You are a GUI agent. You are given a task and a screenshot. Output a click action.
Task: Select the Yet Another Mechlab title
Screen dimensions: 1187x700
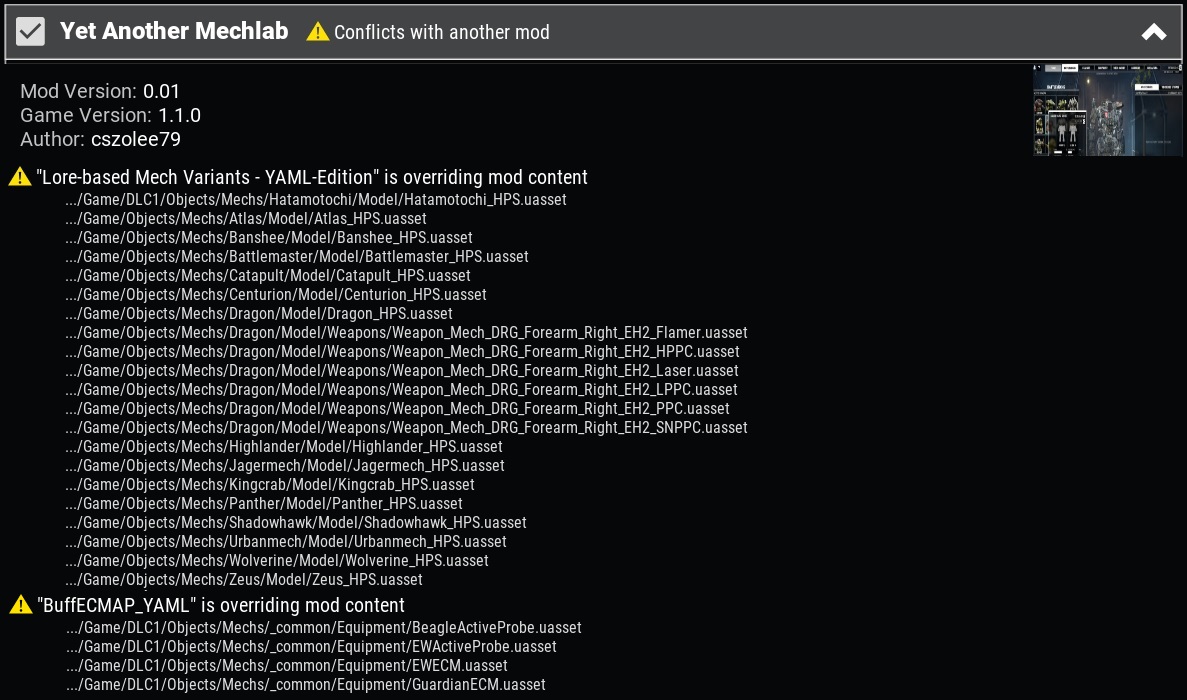point(174,31)
